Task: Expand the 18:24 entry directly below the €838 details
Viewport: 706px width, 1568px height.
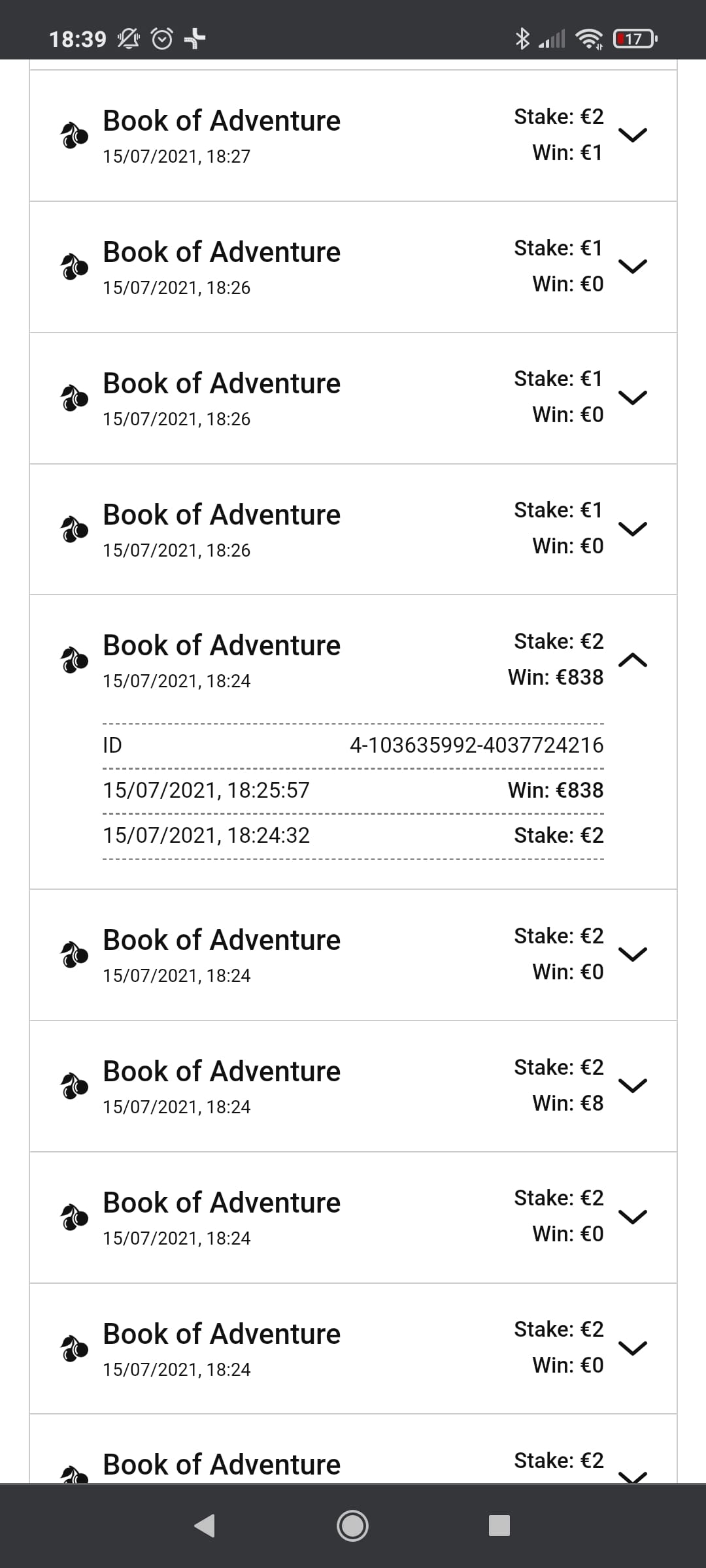Action: (x=633, y=955)
